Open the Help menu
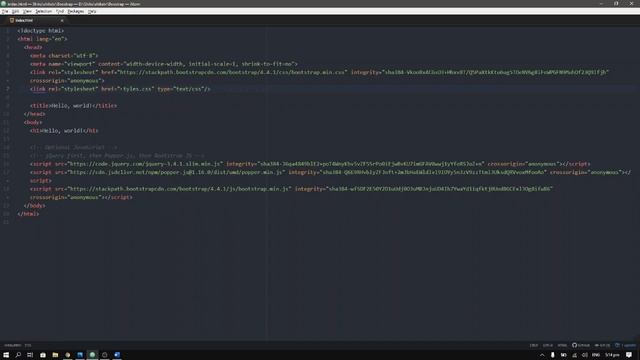Viewport: 640px width, 360px height. click(92, 11)
